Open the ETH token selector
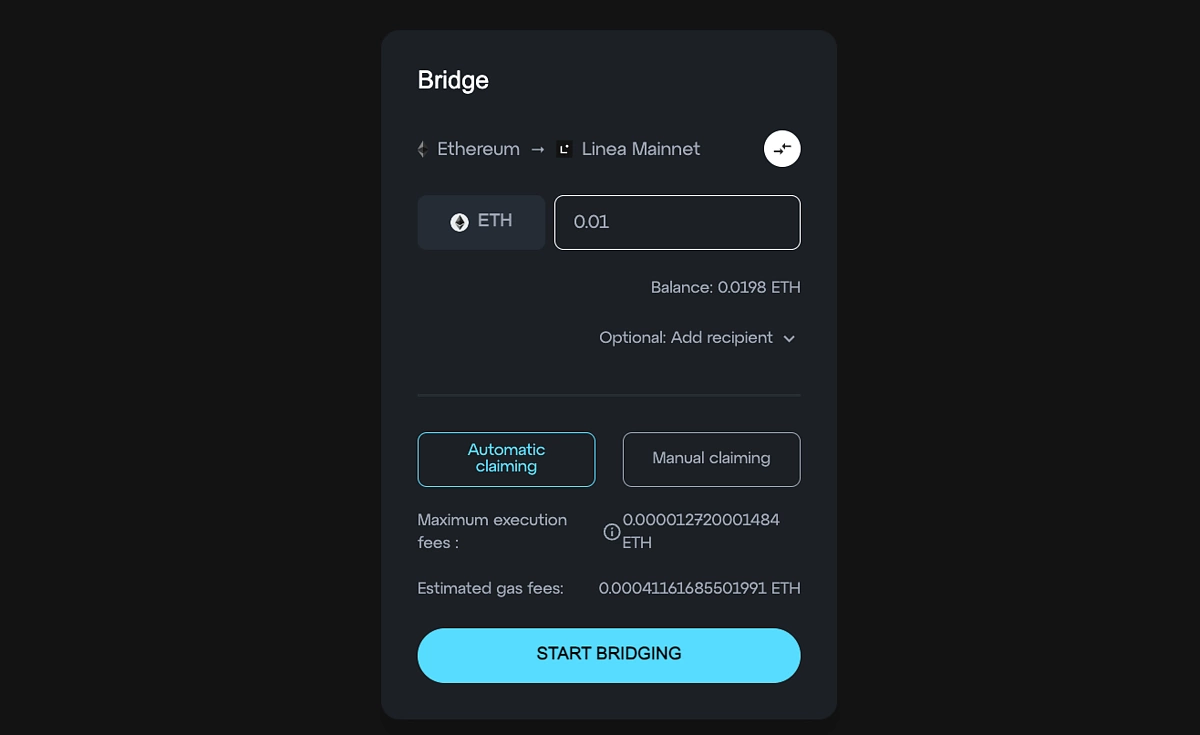 click(x=481, y=222)
